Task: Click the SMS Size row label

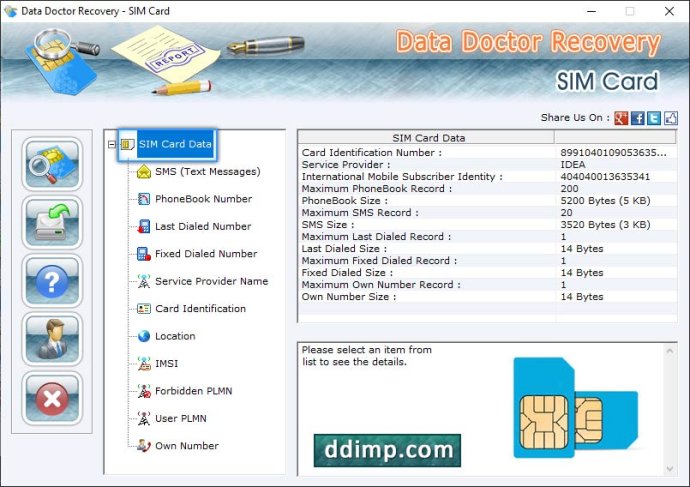Action: [328, 224]
